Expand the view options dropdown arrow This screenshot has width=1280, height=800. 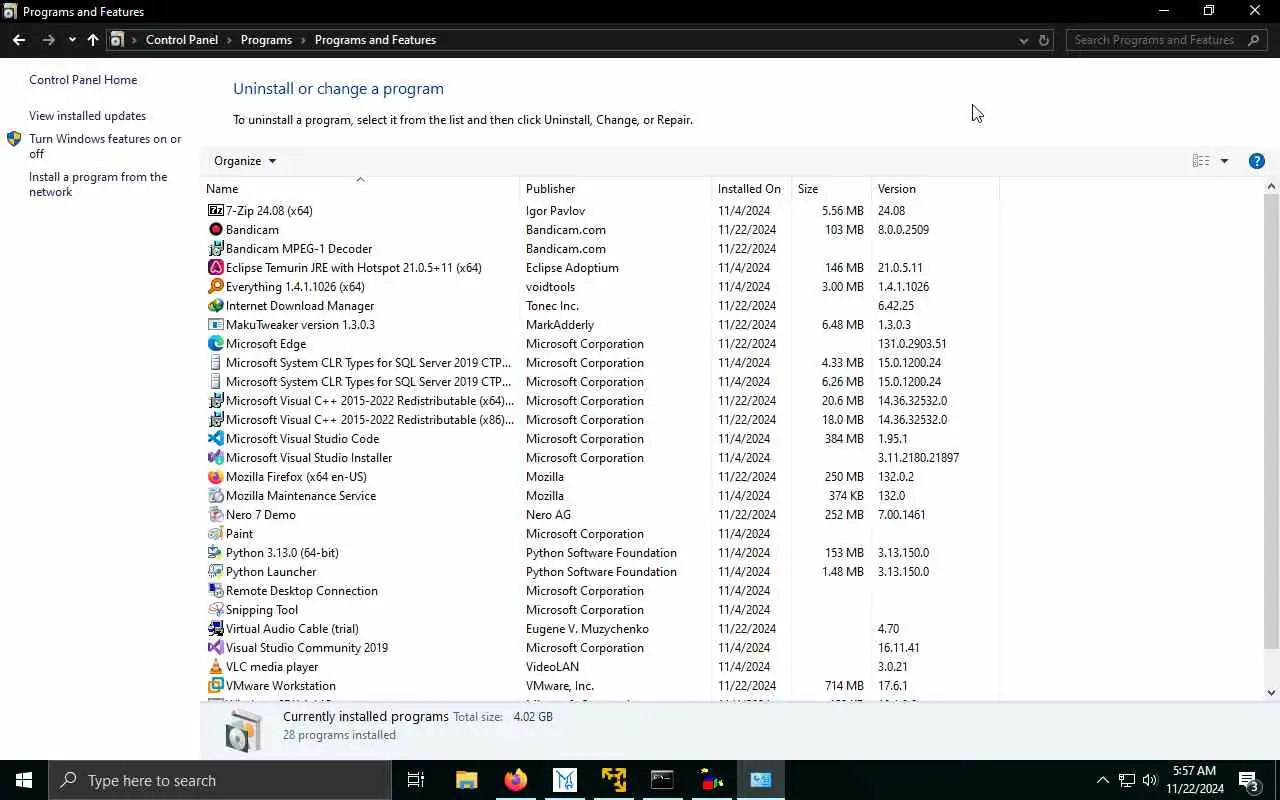point(1224,161)
